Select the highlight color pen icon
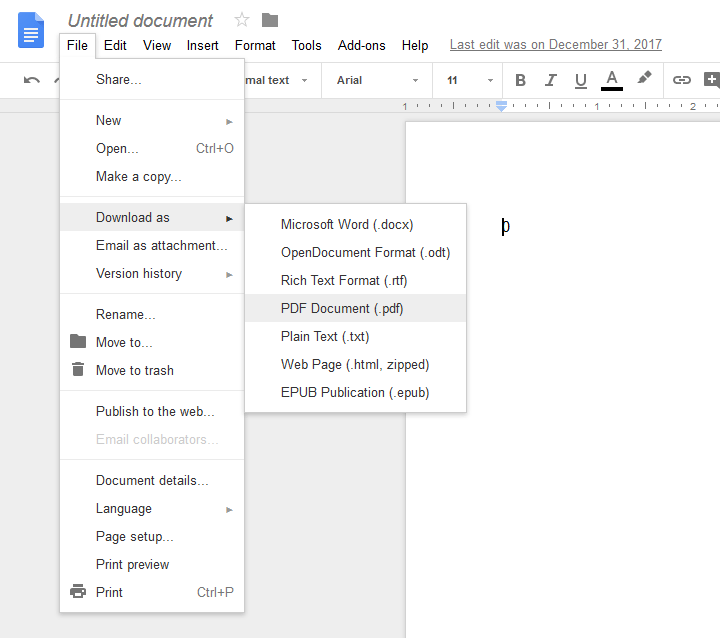Image resolution: width=720 pixels, height=638 pixels. click(x=644, y=78)
